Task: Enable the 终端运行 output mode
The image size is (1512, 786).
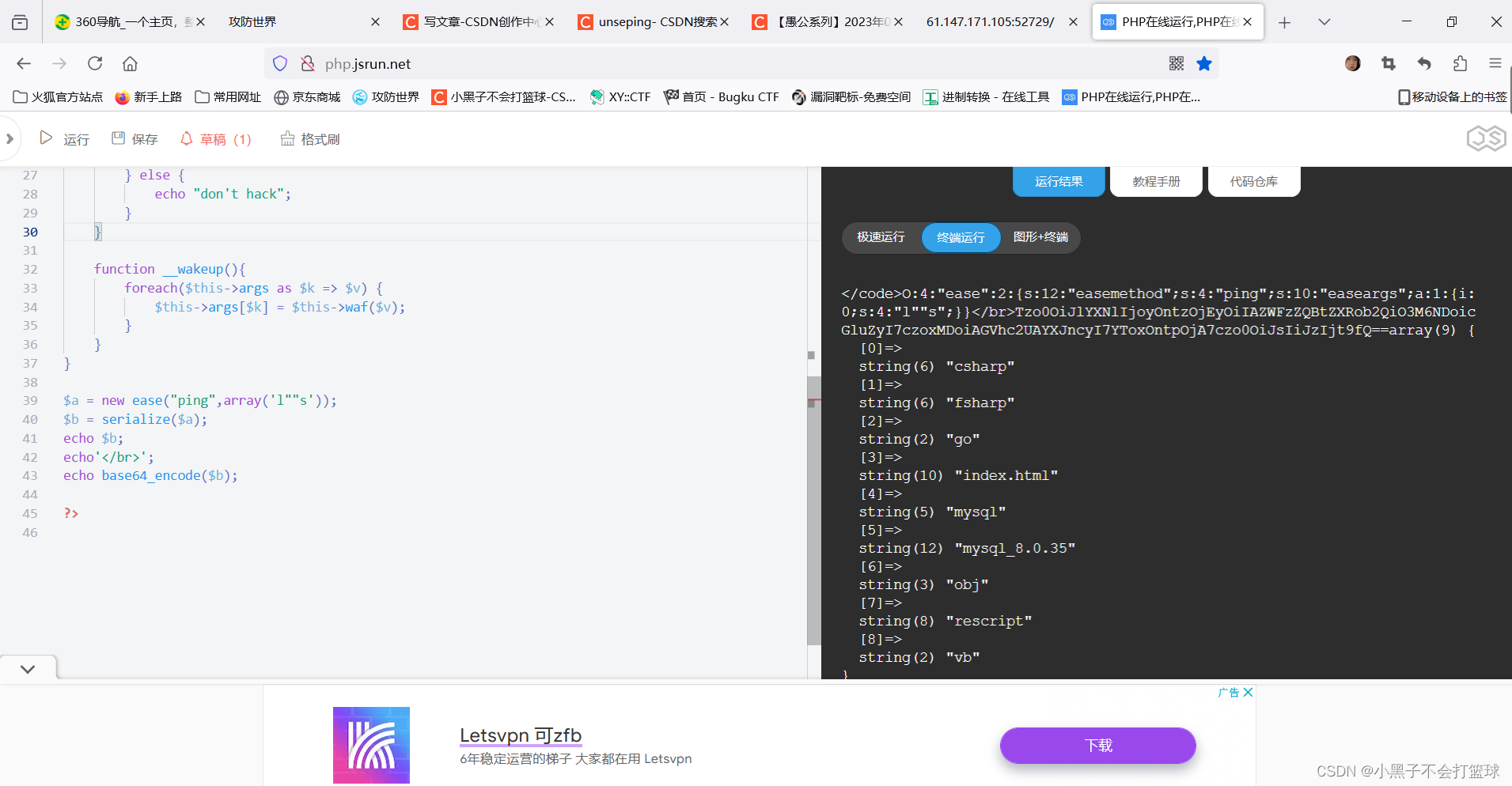Action: coord(960,237)
